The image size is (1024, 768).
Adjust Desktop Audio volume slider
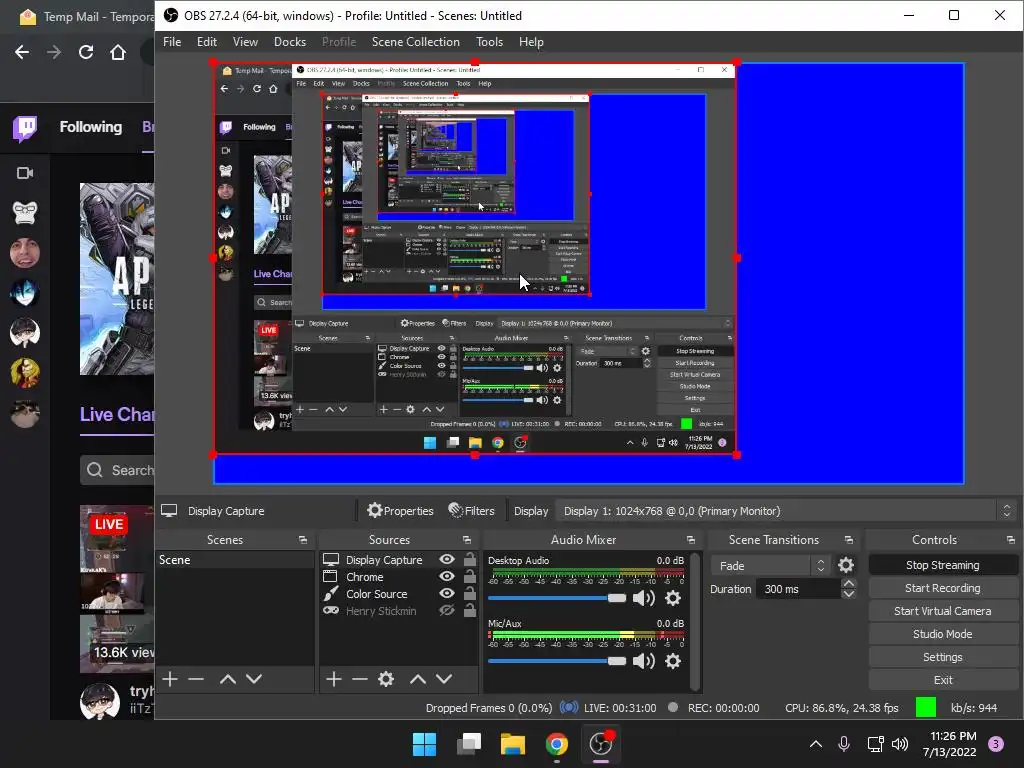556,598
